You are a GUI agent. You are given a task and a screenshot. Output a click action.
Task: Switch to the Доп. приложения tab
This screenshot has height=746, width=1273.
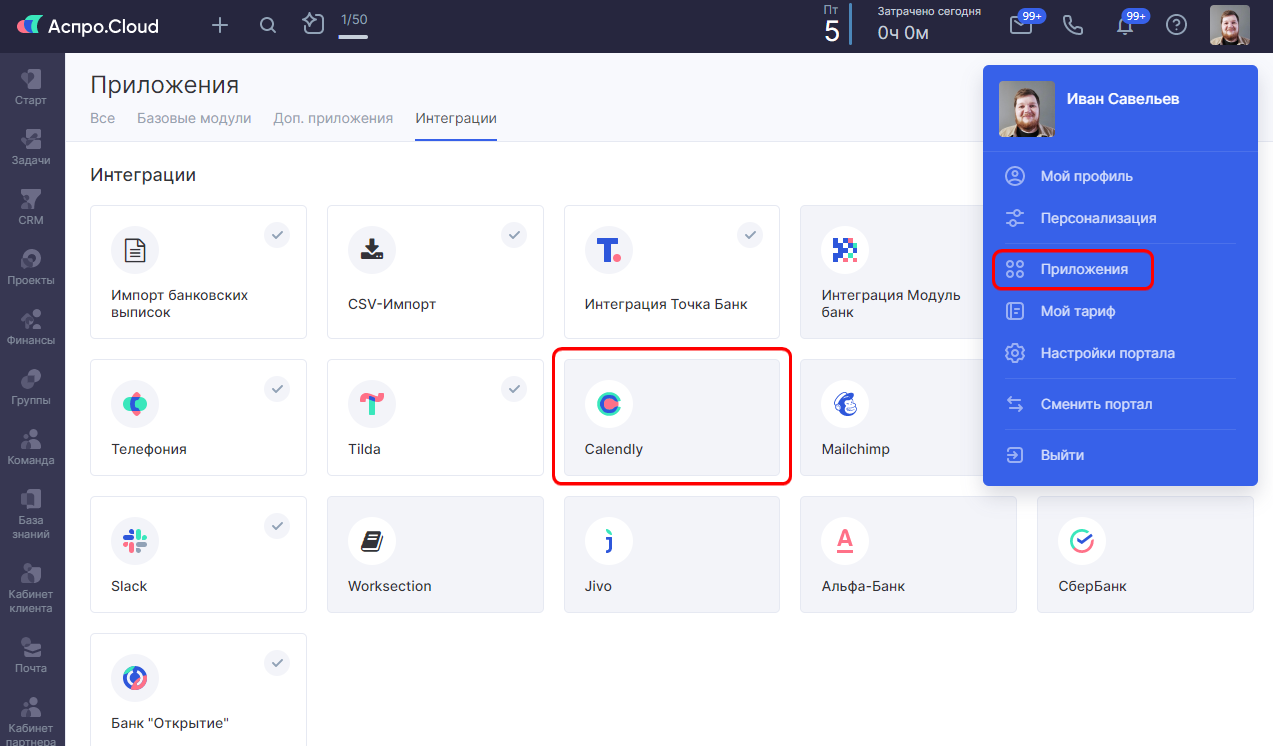tap(333, 118)
